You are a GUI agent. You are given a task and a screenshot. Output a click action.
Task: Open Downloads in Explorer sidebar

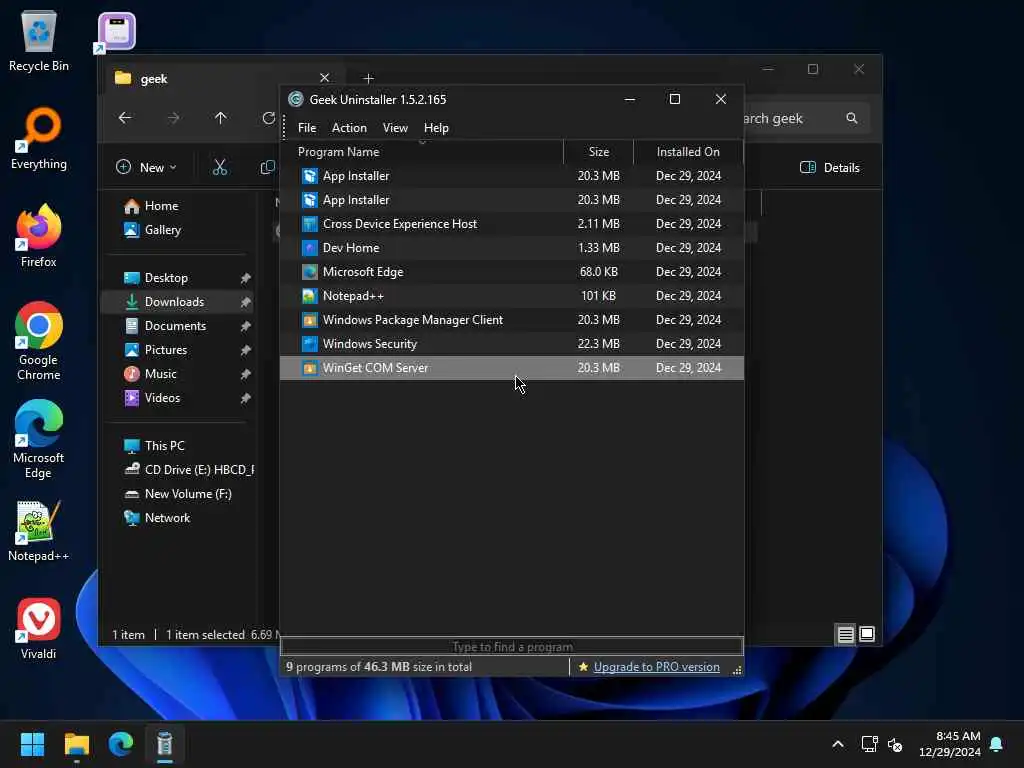click(164, 302)
